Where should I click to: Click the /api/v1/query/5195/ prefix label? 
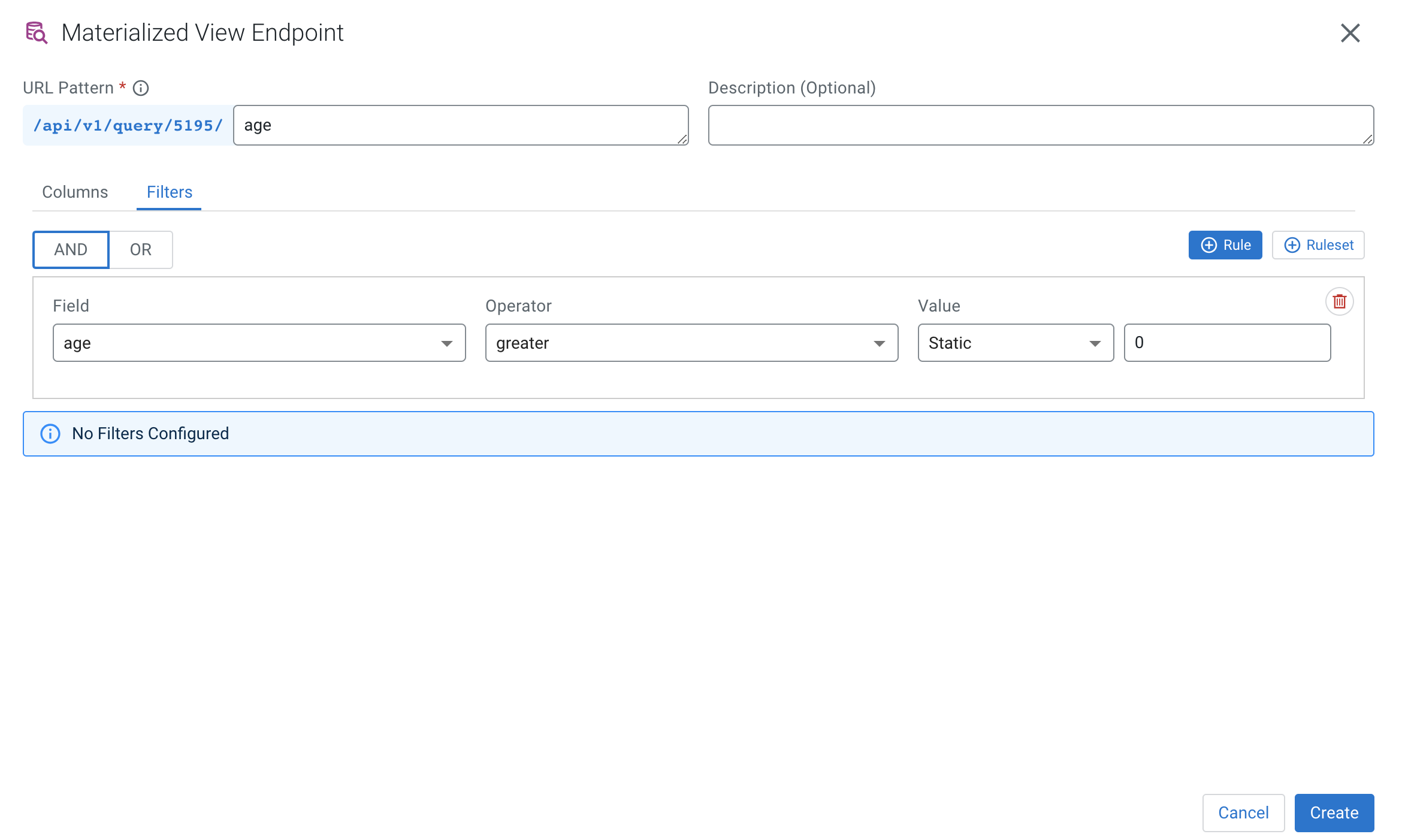pos(128,125)
